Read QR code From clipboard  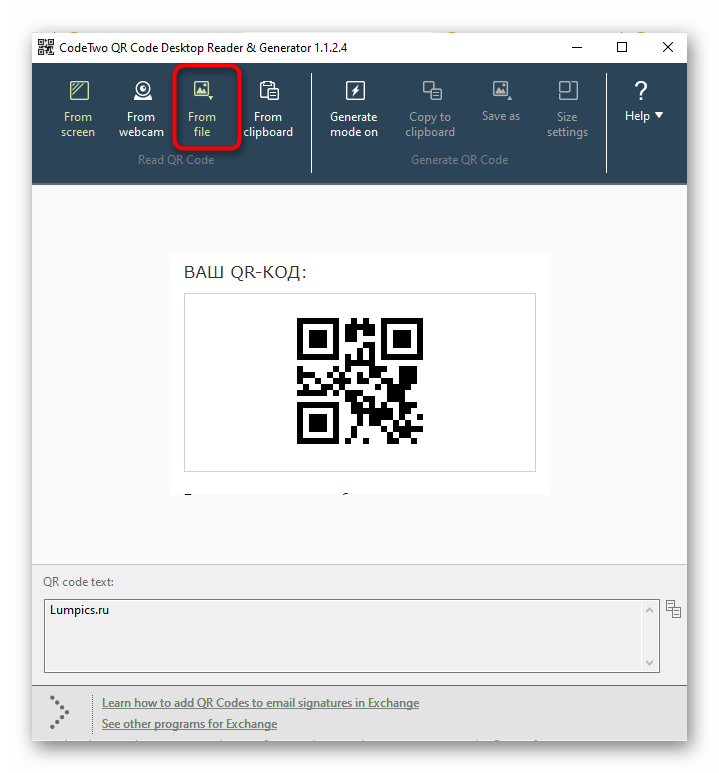[268, 109]
